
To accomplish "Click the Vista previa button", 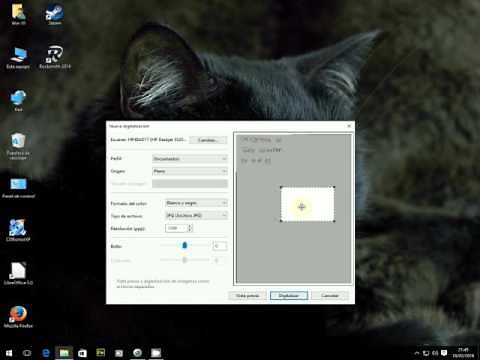I will click(x=247, y=296).
